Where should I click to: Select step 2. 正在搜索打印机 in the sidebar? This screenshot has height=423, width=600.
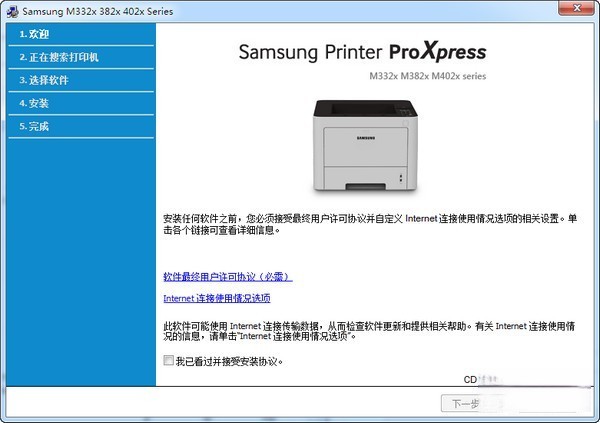pyautogui.click(x=81, y=57)
